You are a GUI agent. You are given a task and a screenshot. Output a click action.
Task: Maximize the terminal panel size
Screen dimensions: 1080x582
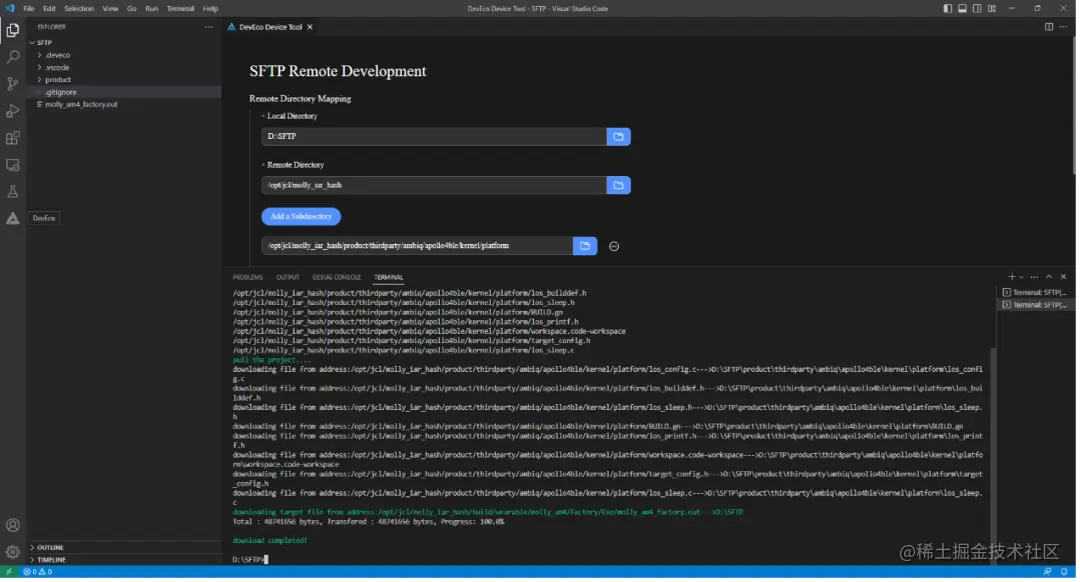[1050, 277]
